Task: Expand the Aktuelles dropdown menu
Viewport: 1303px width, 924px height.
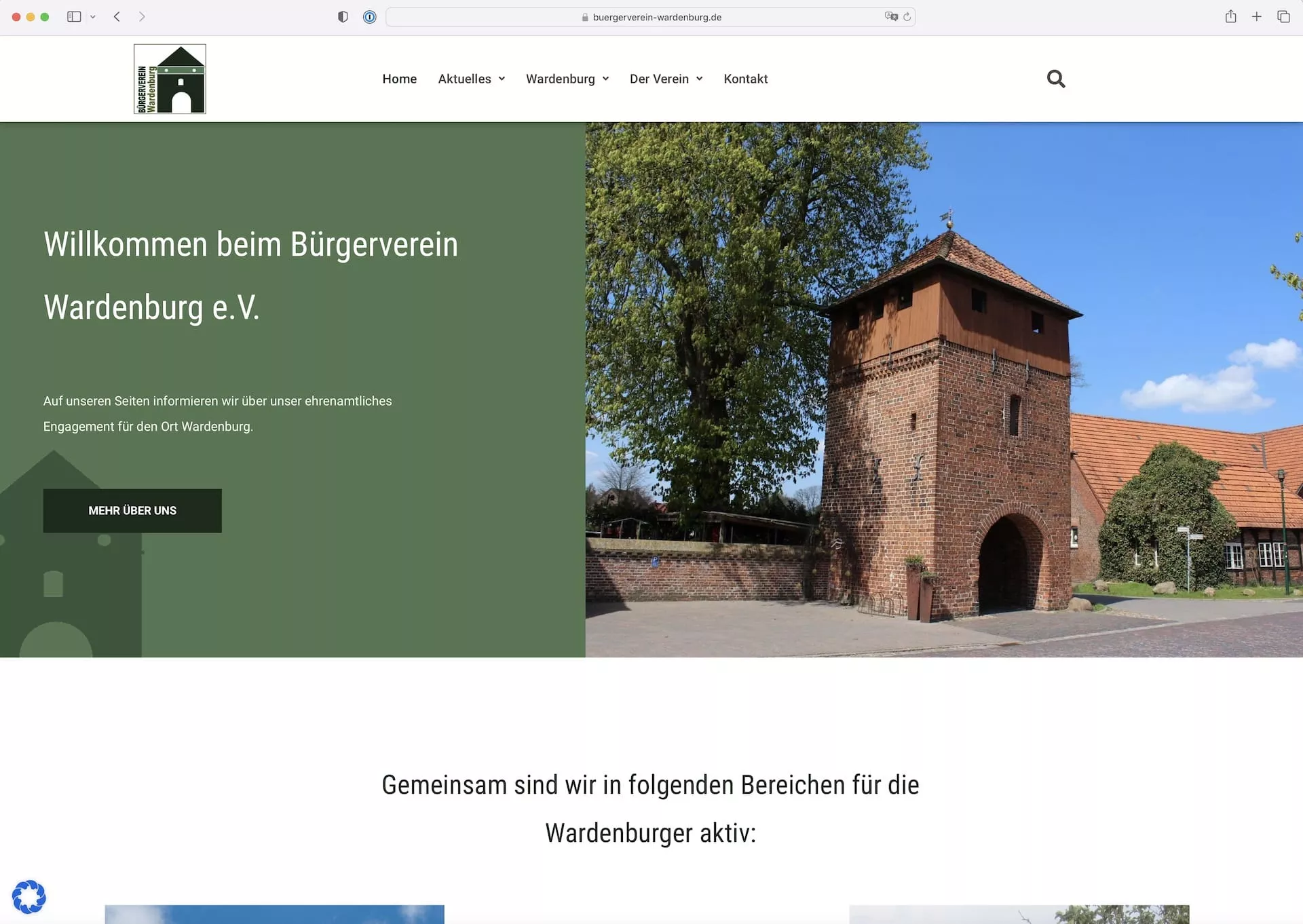Action: pyautogui.click(x=471, y=79)
